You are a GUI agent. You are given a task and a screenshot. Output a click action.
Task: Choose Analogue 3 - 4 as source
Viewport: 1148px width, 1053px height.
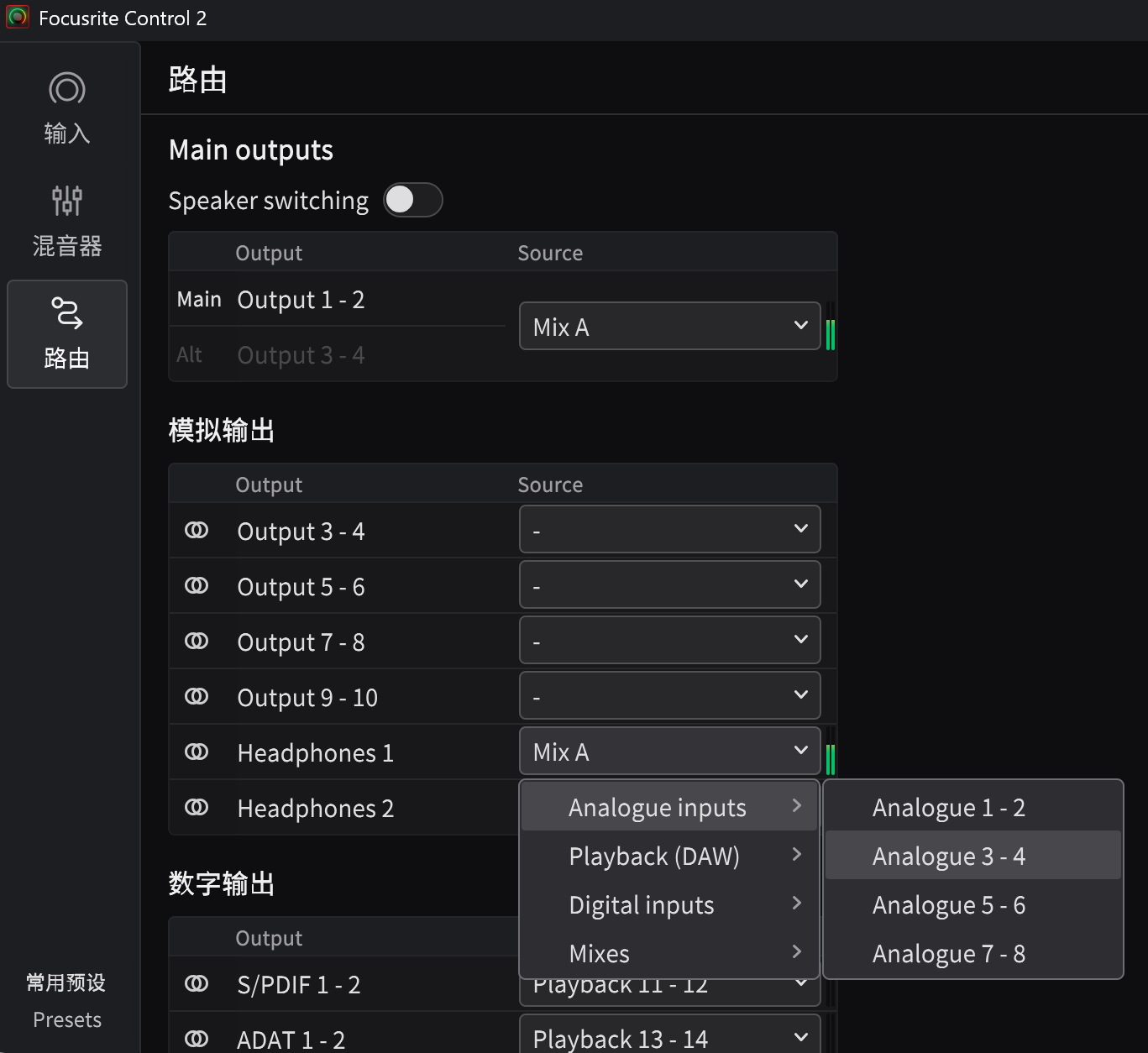(x=973, y=856)
